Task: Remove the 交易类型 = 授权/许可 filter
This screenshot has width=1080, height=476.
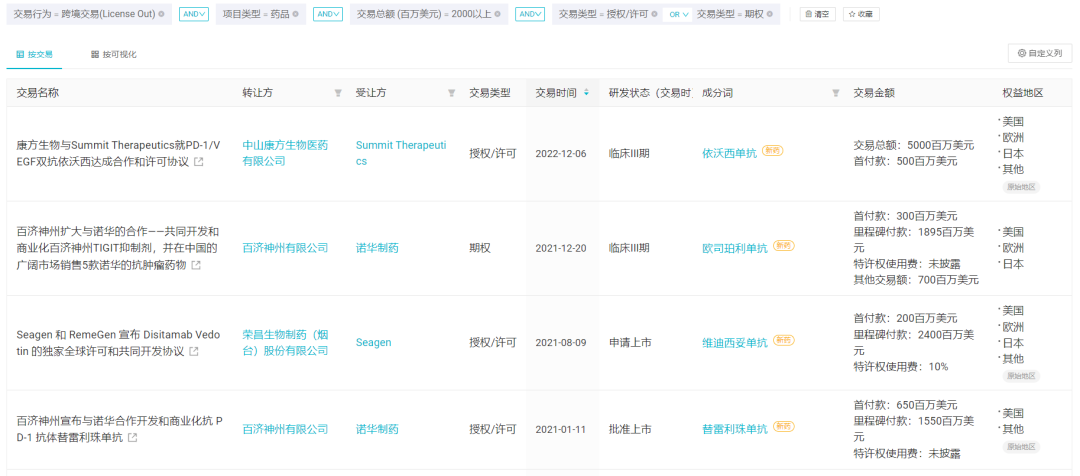Action: (653, 14)
